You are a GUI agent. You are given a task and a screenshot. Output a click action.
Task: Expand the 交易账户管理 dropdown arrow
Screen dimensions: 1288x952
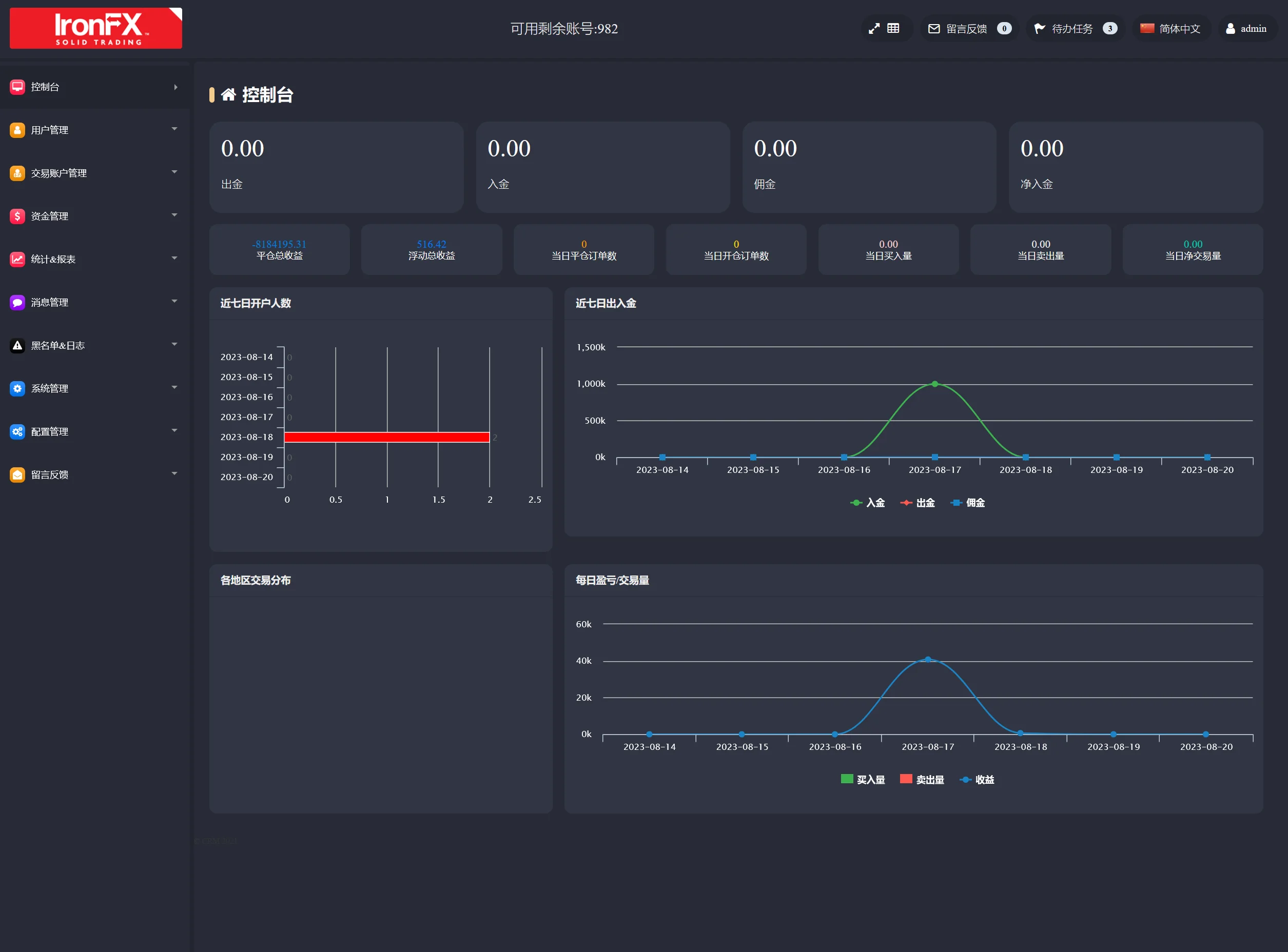(x=174, y=172)
